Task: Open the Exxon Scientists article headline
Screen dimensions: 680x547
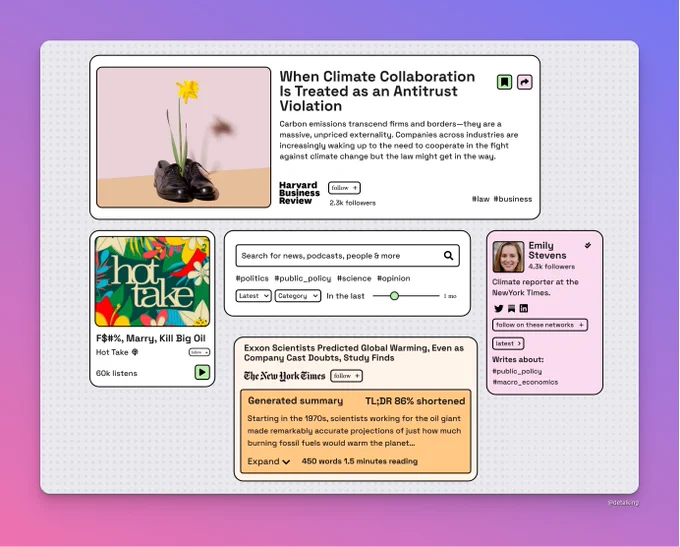Action: pyautogui.click(x=354, y=353)
